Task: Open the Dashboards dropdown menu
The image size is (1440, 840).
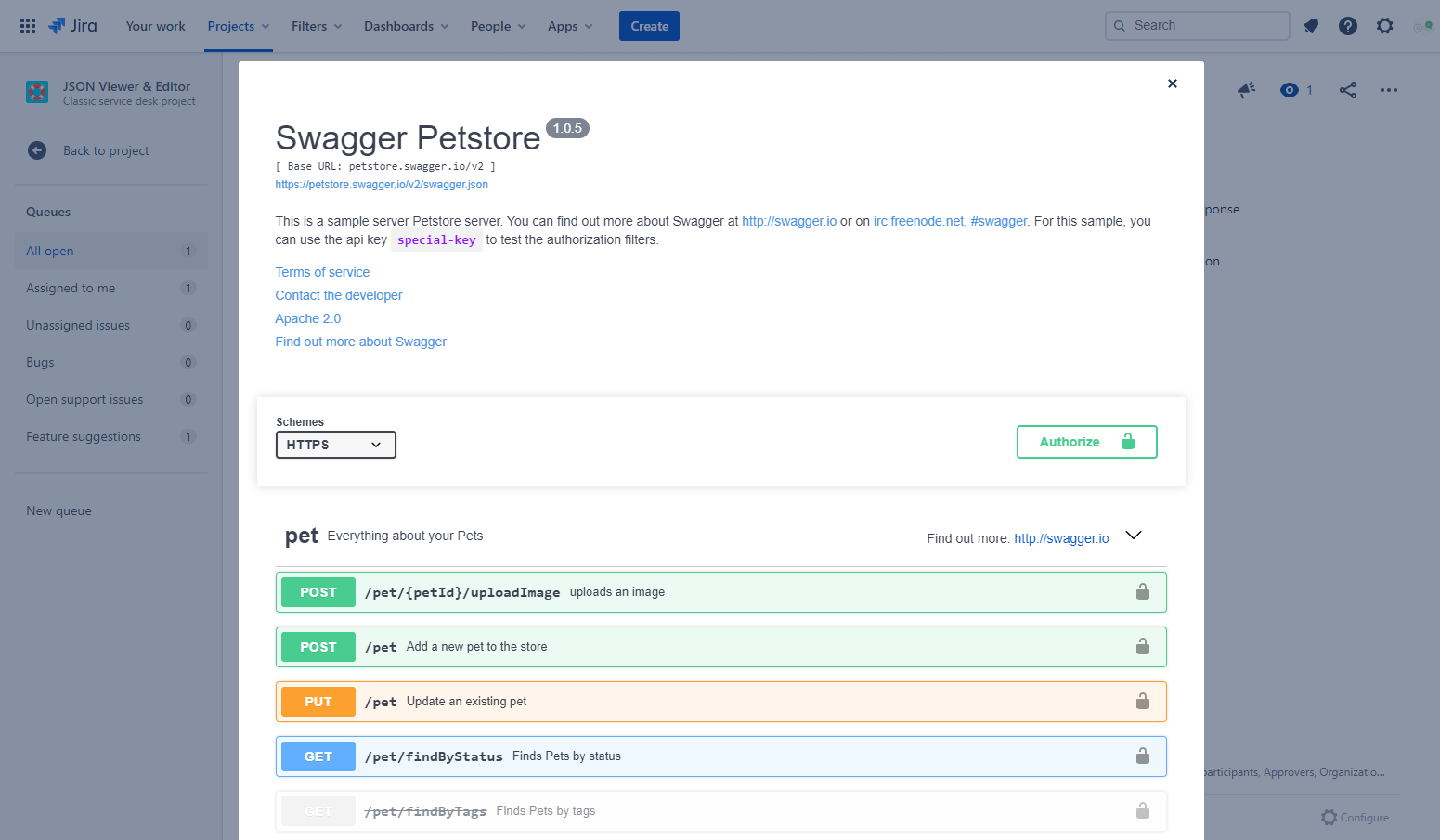Action: (407, 26)
